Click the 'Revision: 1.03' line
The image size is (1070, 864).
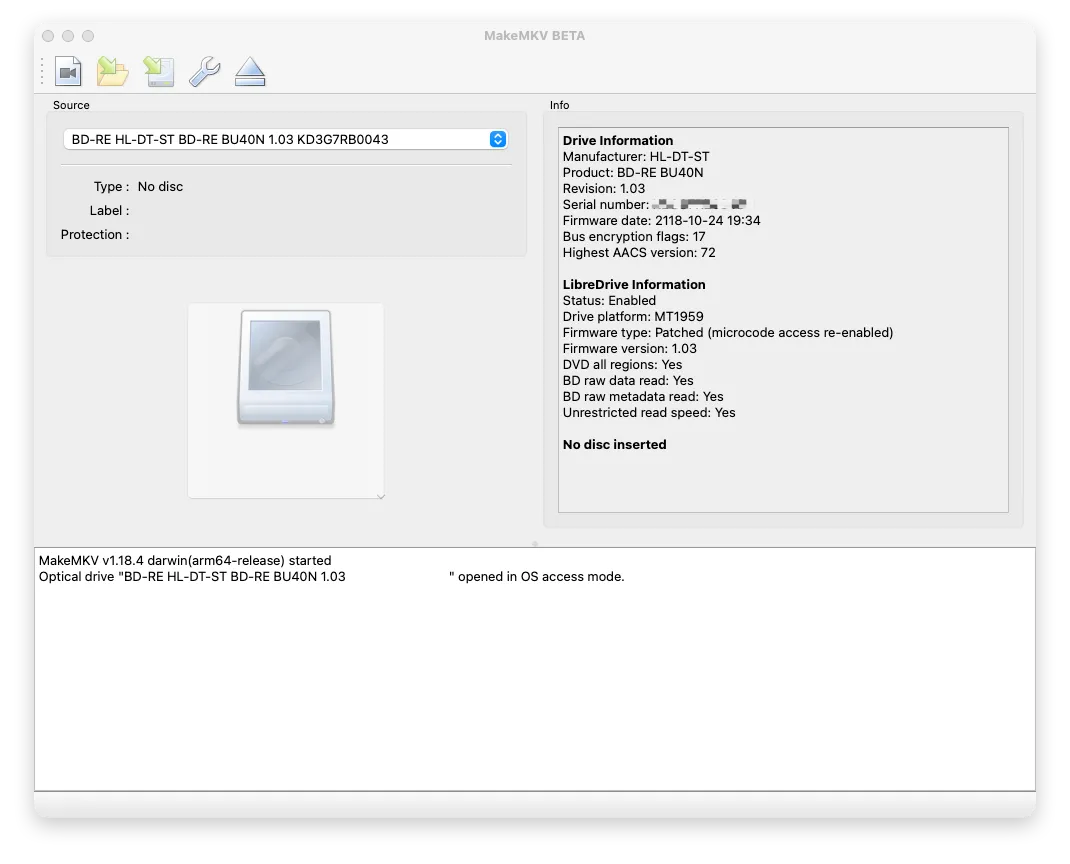point(604,188)
